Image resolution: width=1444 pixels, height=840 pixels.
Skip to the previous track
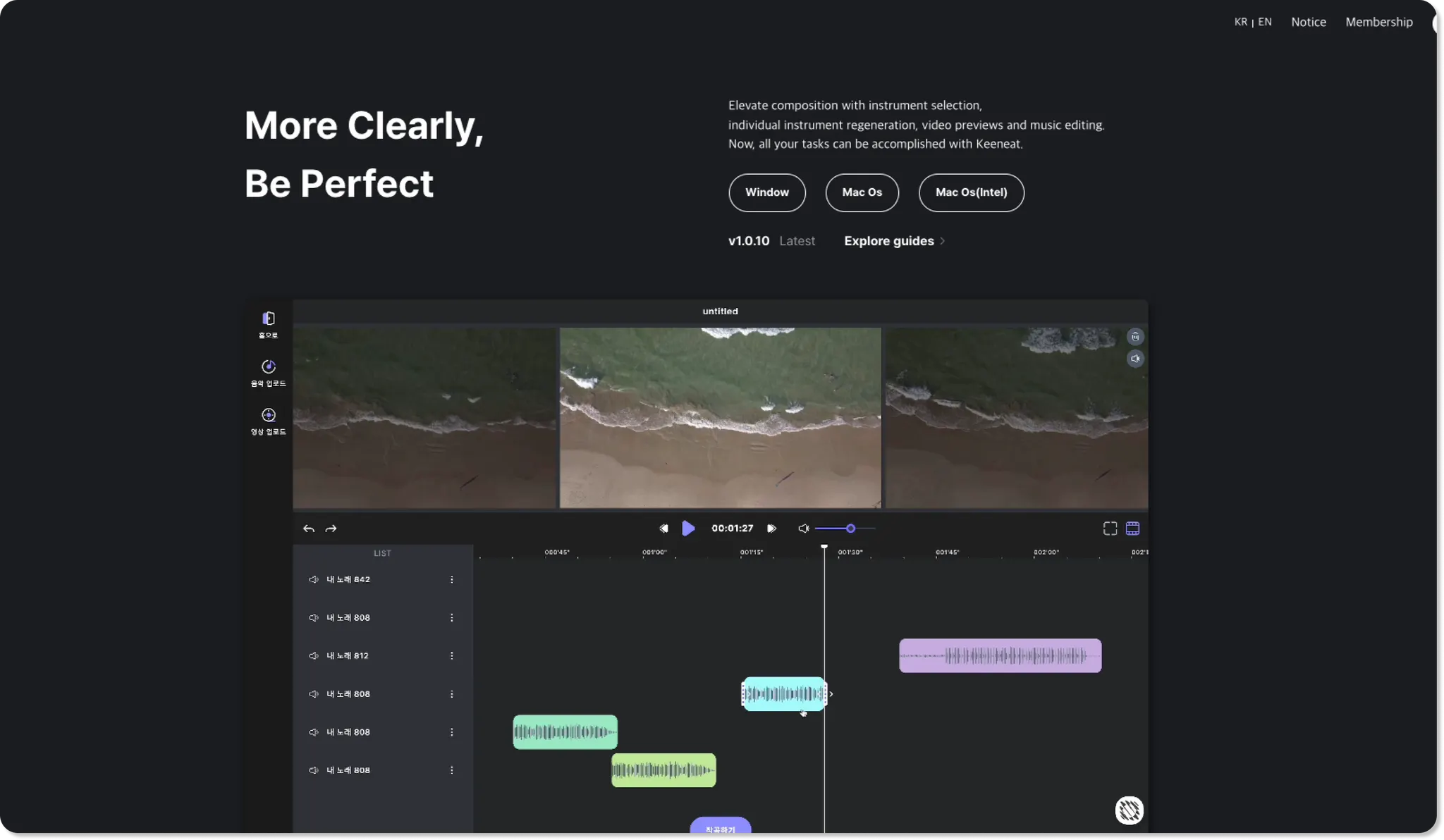coord(663,529)
